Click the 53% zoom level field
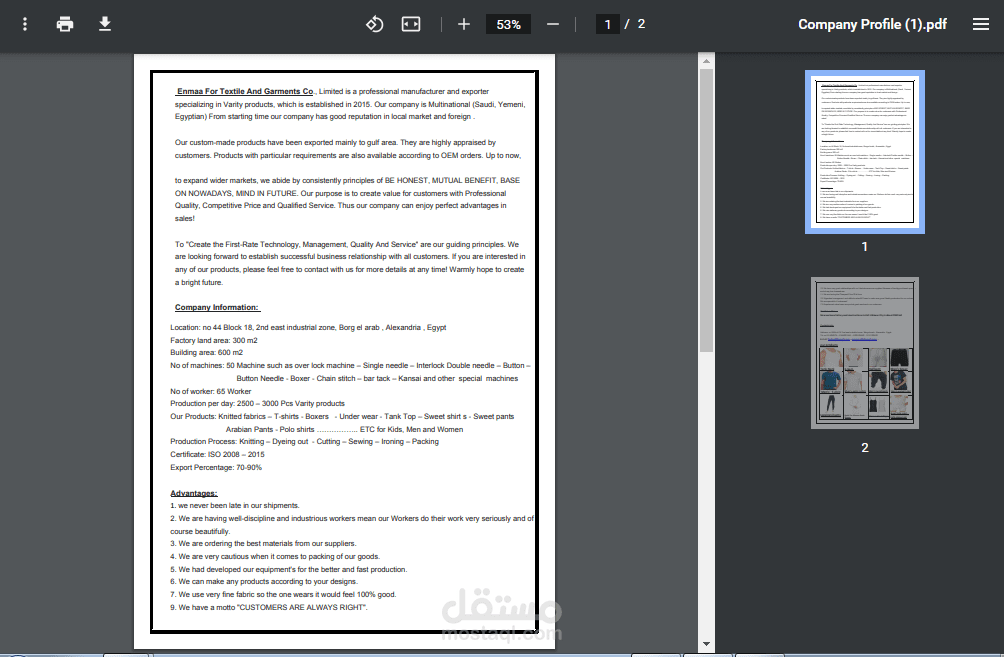1004x657 pixels. tap(508, 24)
